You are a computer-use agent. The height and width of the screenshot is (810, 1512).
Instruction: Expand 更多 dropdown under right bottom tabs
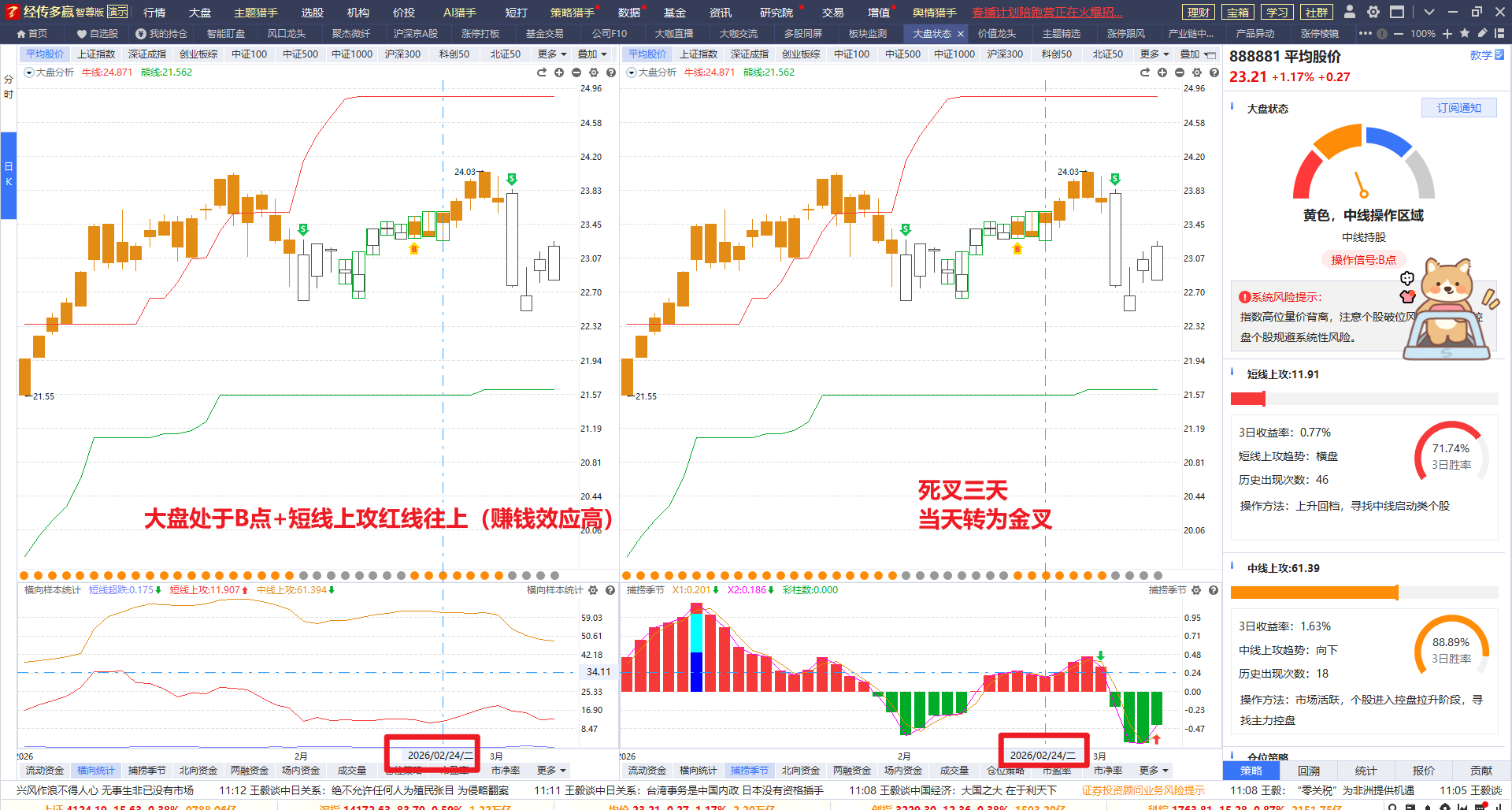(1154, 770)
